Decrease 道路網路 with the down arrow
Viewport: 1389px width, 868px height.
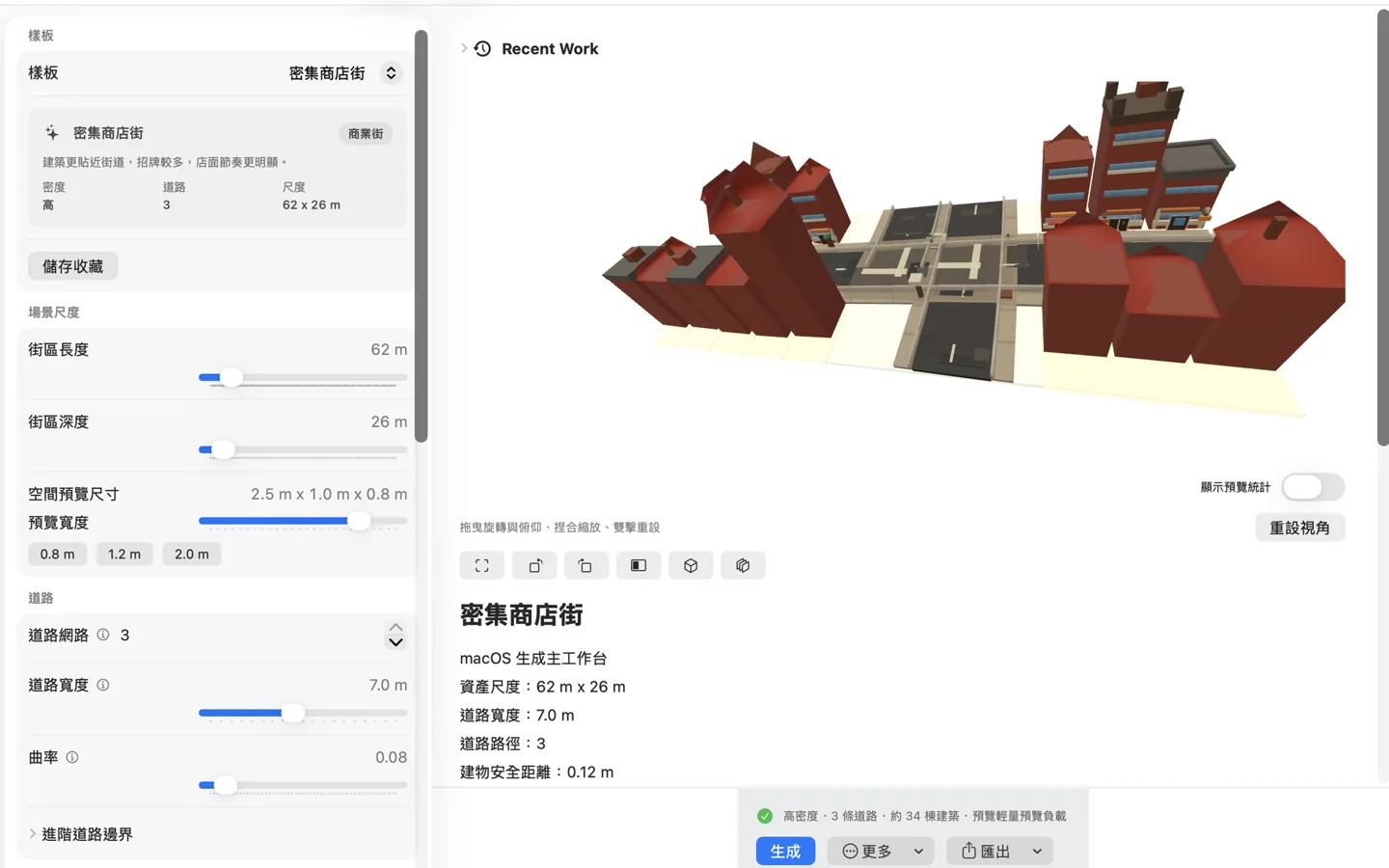tap(395, 642)
